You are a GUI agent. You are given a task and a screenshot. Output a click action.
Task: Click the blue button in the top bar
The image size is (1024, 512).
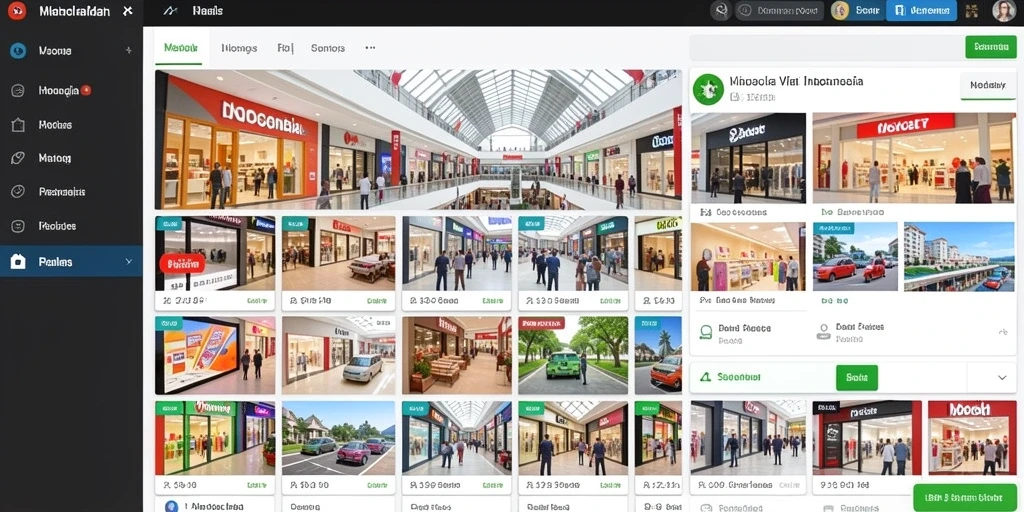(921, 10)
